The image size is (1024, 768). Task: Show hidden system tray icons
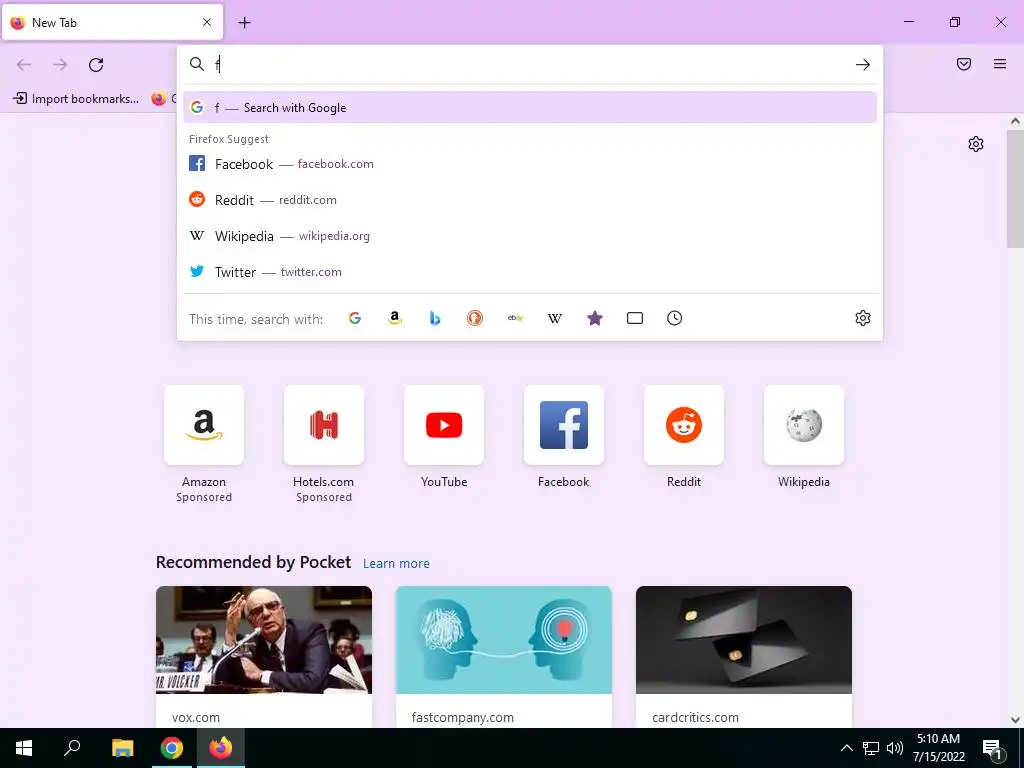coord(846,748)
